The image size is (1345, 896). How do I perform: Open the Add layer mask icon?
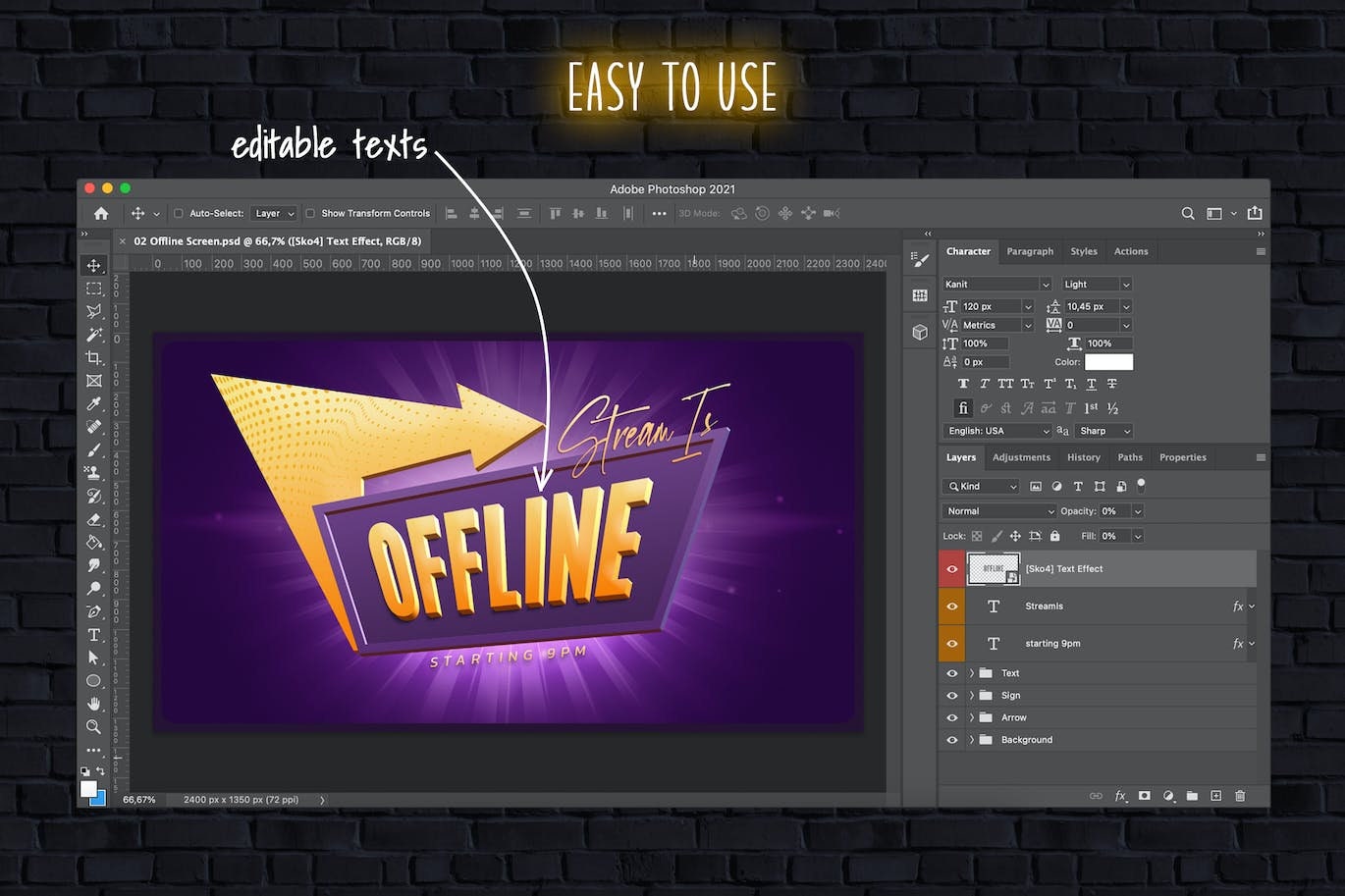1145,796
